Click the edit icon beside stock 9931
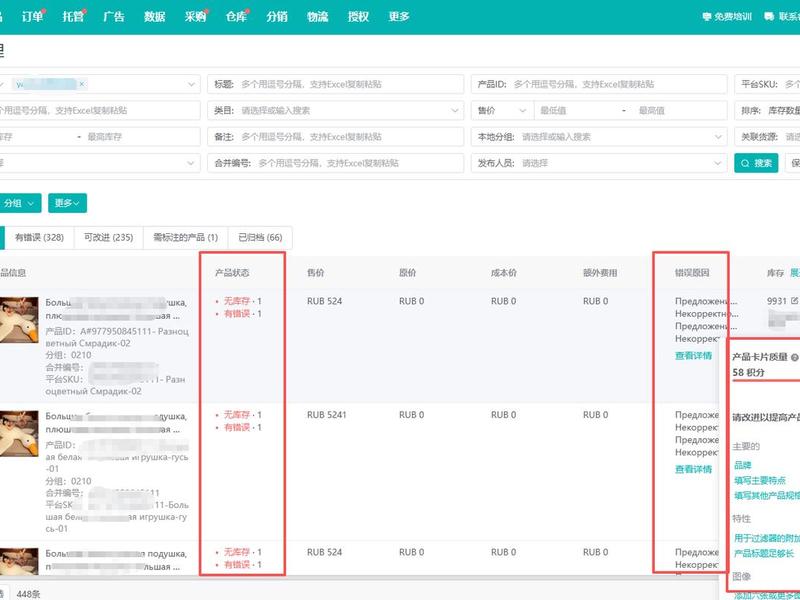 (794, 301)
